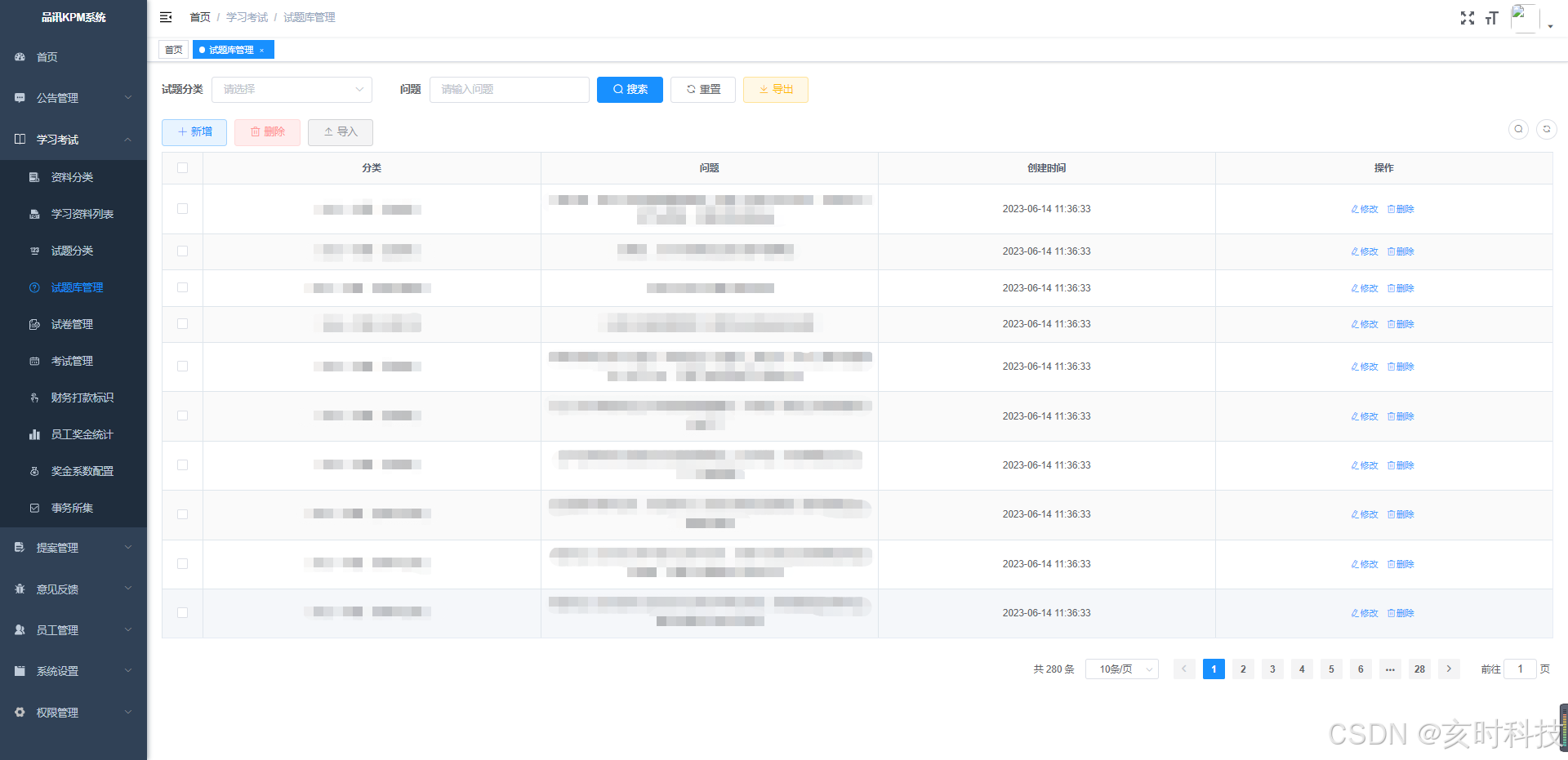Click the 事务所集 sidebar icon
Image resolution: width=1568 pixels, height=760 pixels.
tap(34, 508)
